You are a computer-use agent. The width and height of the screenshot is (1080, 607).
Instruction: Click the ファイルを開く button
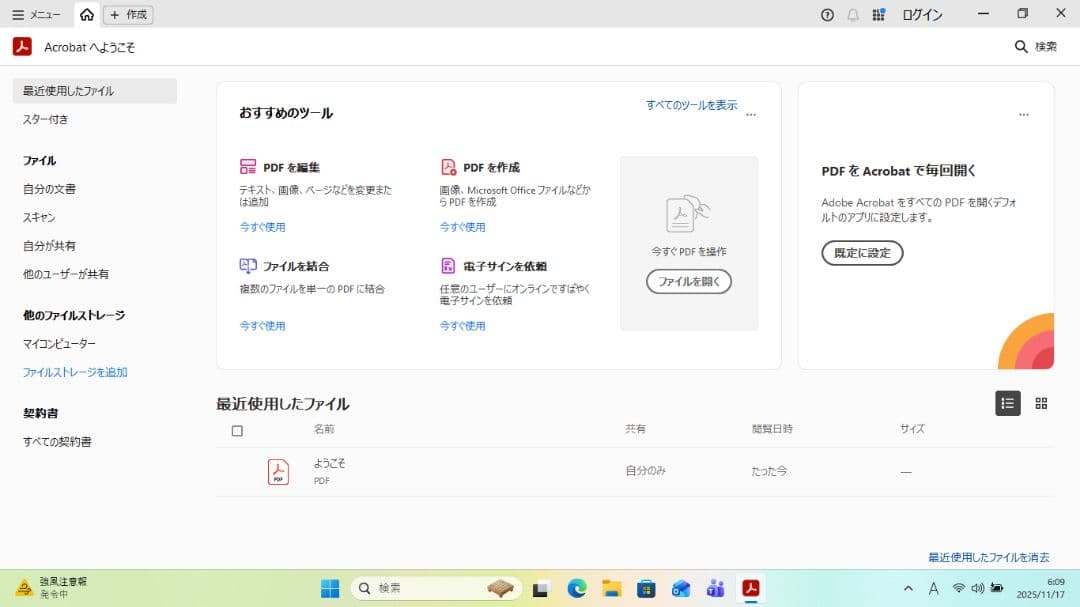tap(689, 281)
